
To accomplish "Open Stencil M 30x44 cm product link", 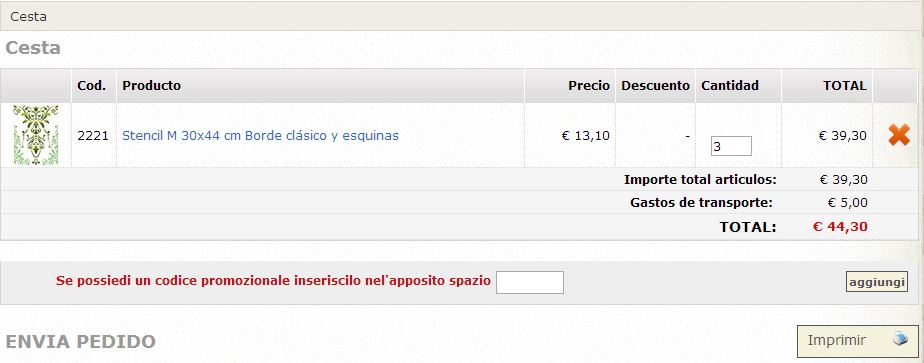I will (260, 136).
